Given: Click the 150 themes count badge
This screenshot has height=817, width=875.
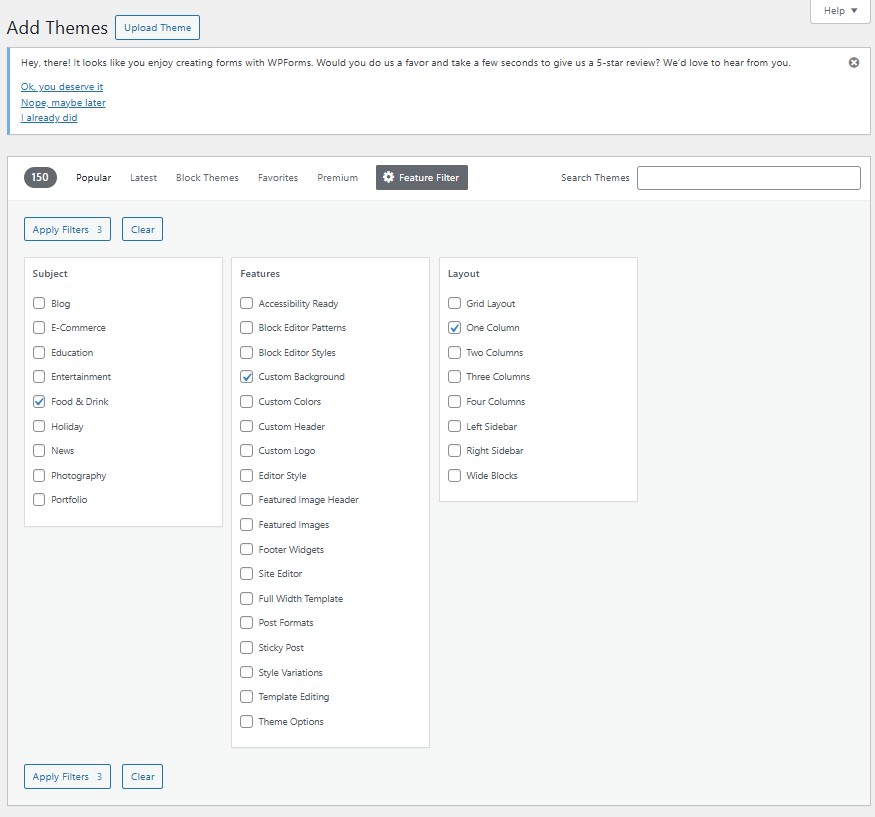Looking at the screenshot, I should point(40,177).
